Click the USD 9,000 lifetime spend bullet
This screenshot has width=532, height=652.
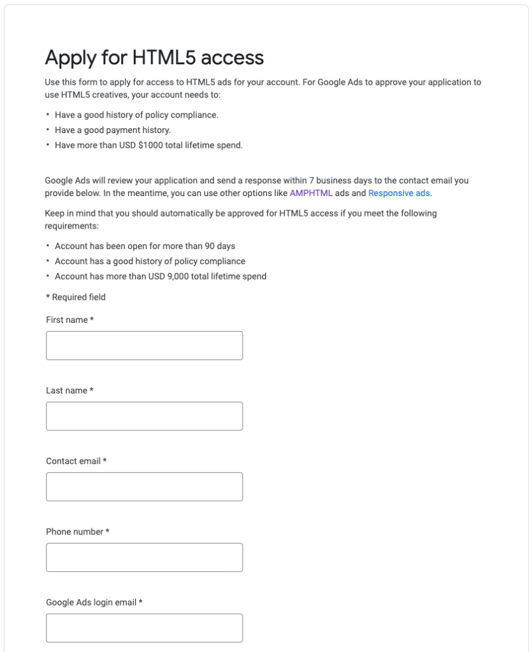click(x=161, y=276)
